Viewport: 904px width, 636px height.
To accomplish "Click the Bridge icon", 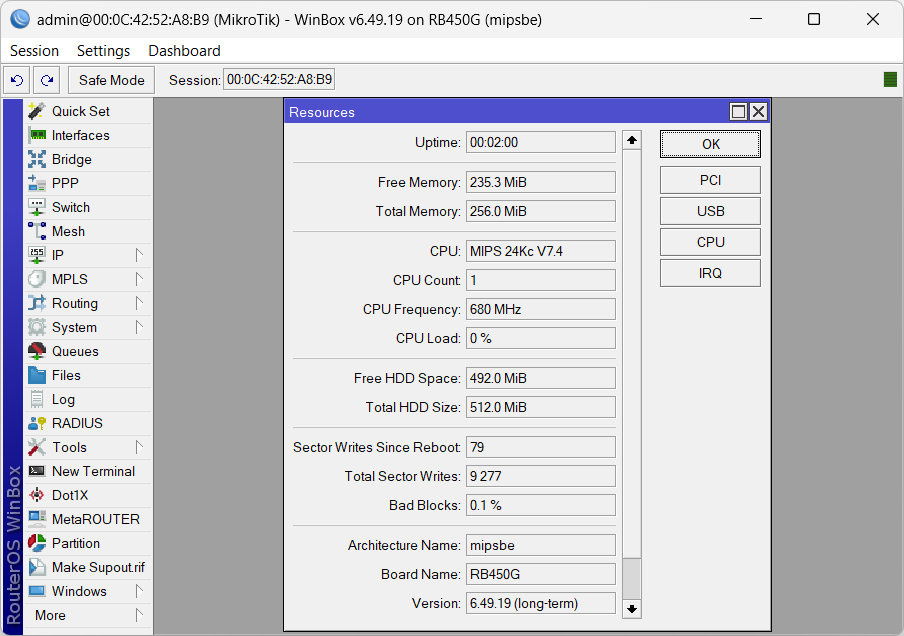I will coord(37,159).
